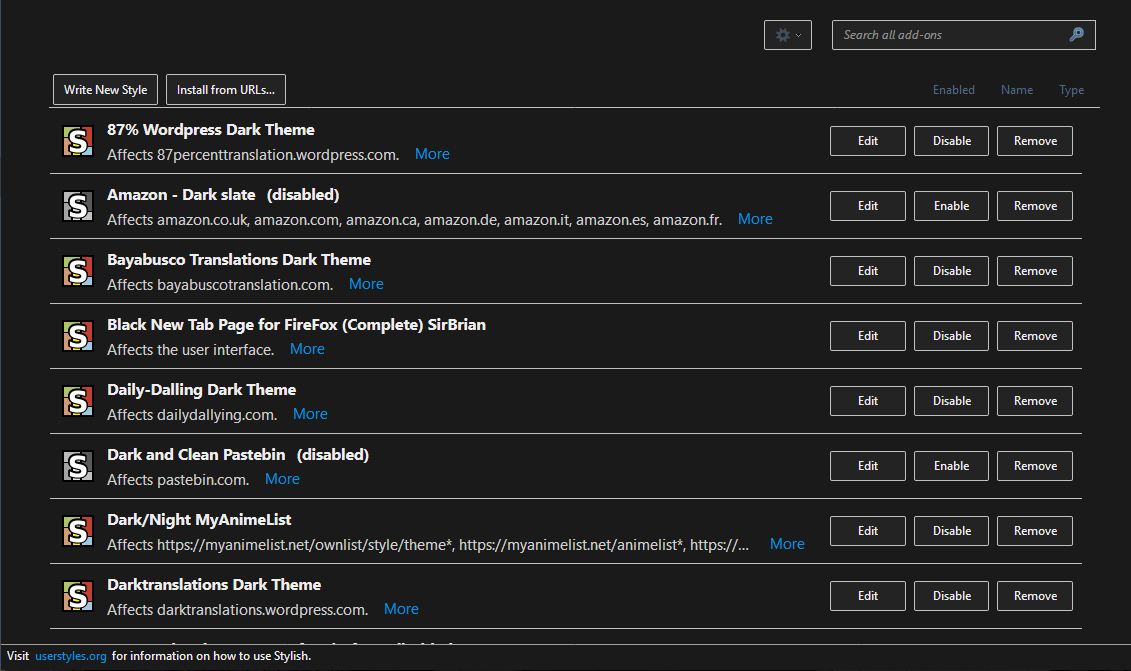Click the Dark/Night MyAnimeList style icon
1131x671 pixels.
(x=78, y=530)
